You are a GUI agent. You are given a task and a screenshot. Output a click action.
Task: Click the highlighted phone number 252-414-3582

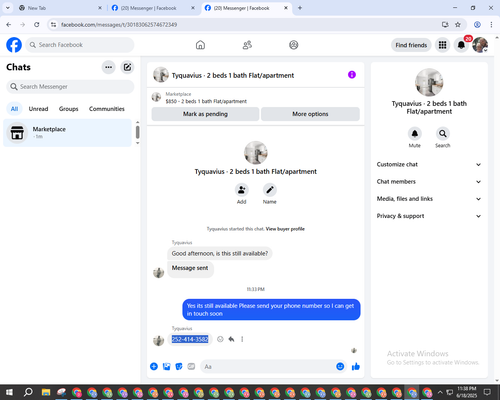coord(190,339)
